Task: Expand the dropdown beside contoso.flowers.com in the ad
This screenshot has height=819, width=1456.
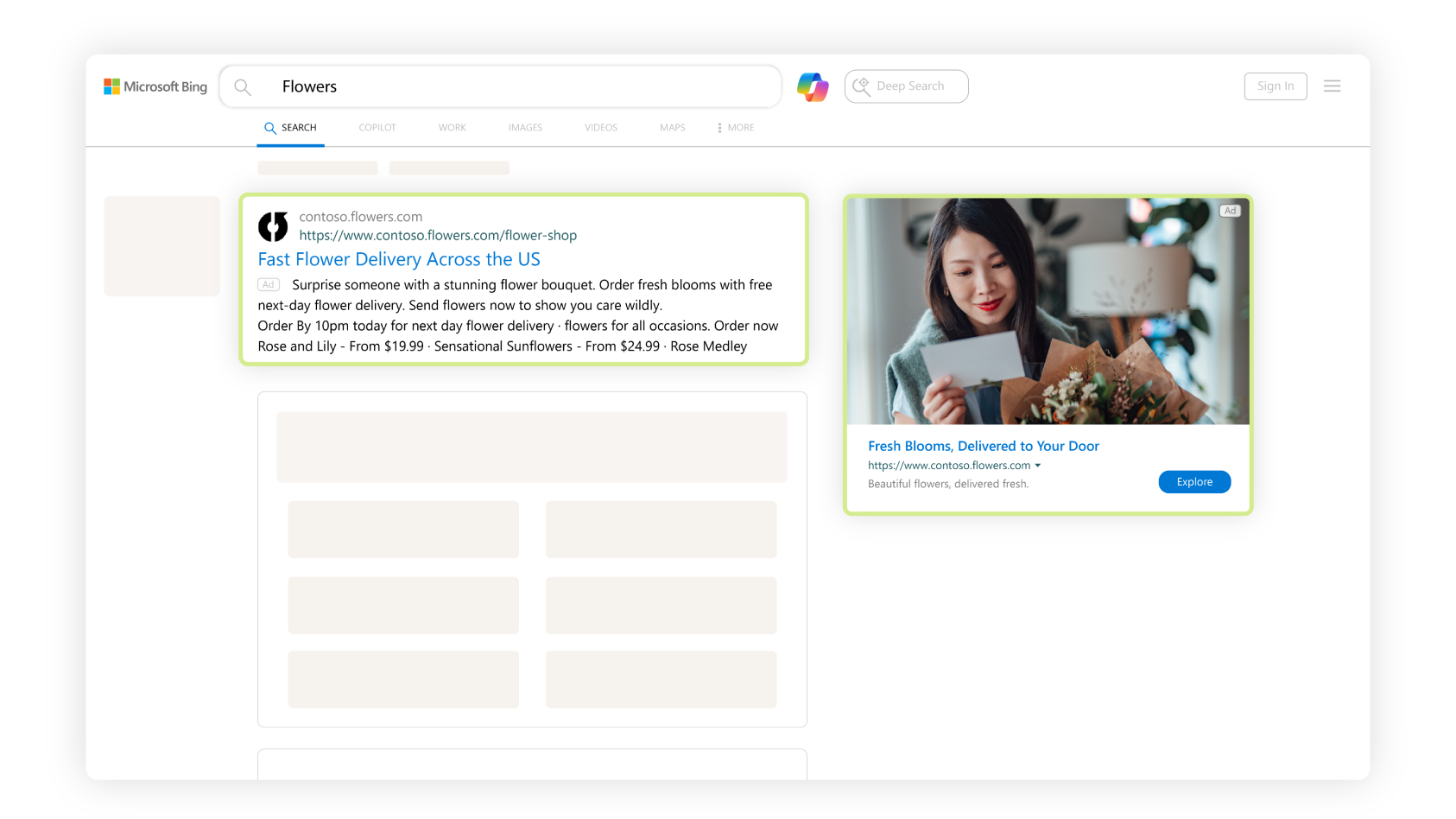Action: coord(1039,465)
